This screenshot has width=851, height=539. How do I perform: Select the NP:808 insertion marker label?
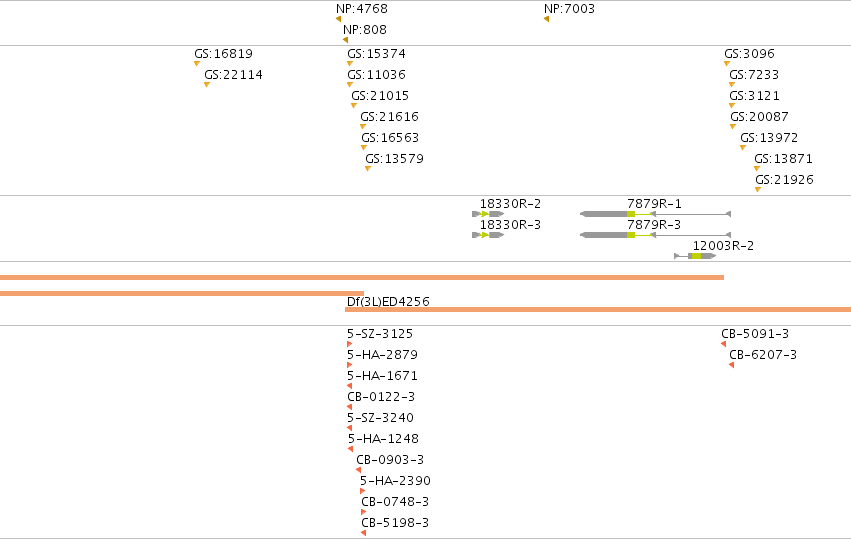coord(365,30)
